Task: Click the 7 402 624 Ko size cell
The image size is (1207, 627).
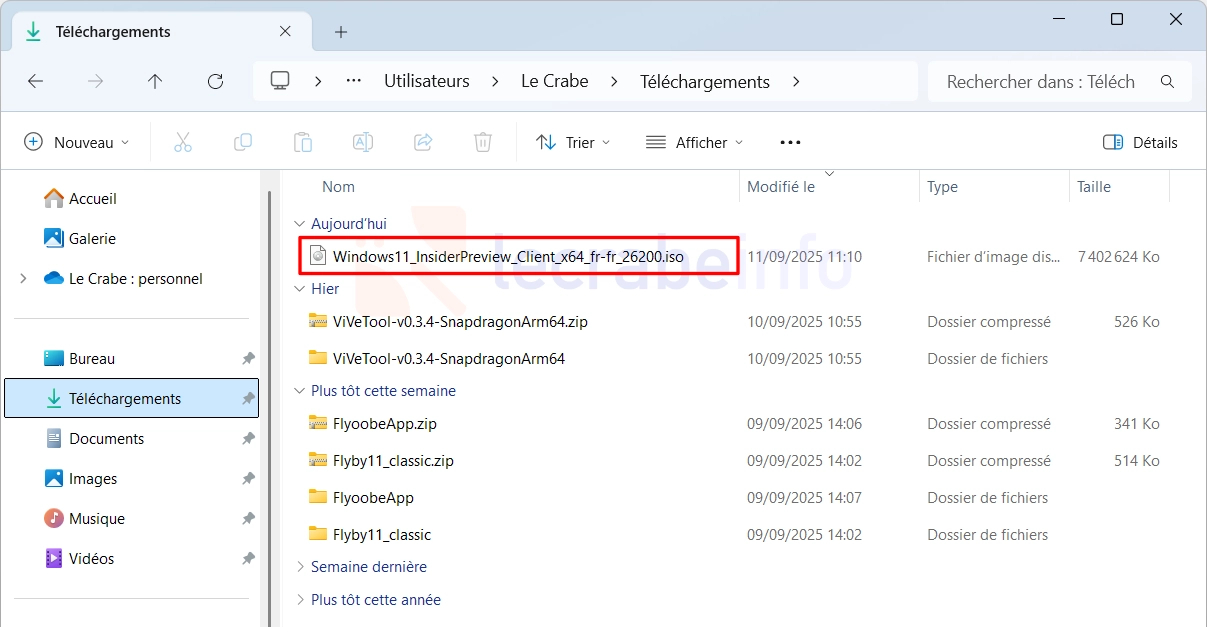Action: click(x=1118, y=257)
